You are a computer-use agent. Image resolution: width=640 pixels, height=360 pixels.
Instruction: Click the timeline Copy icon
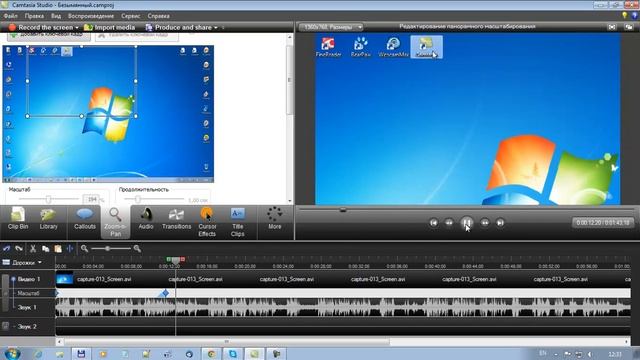click(x=45, y=248)
